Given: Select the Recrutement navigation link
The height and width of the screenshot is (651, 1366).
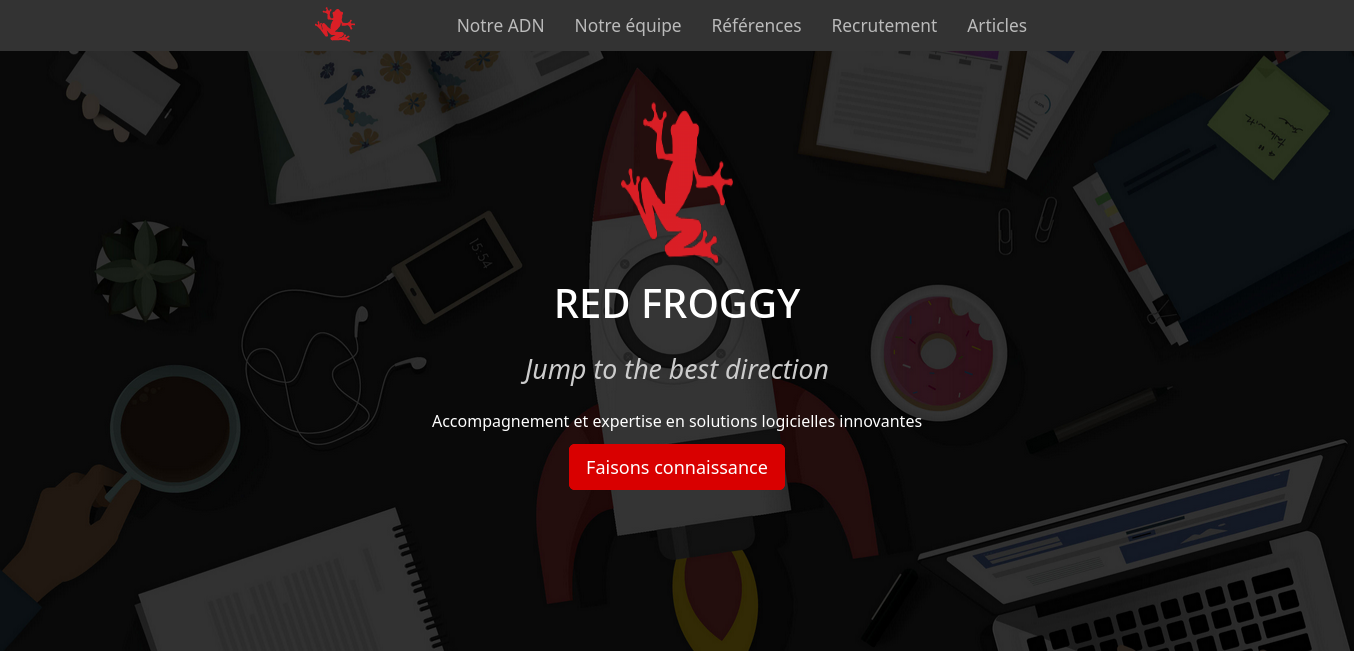Looking at the screenshot, I should 884,26.
